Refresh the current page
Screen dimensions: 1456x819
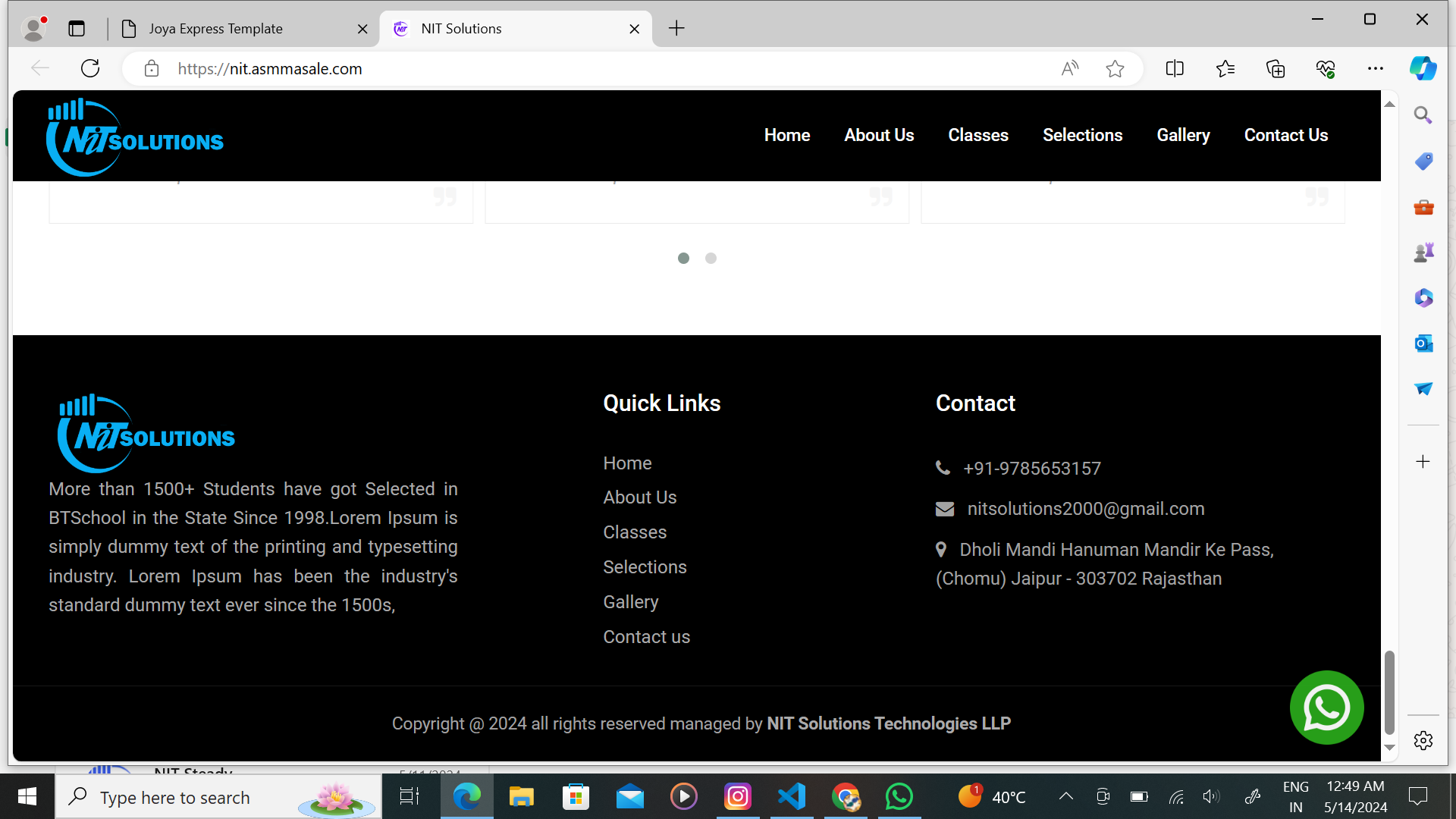tap(90, 69)
